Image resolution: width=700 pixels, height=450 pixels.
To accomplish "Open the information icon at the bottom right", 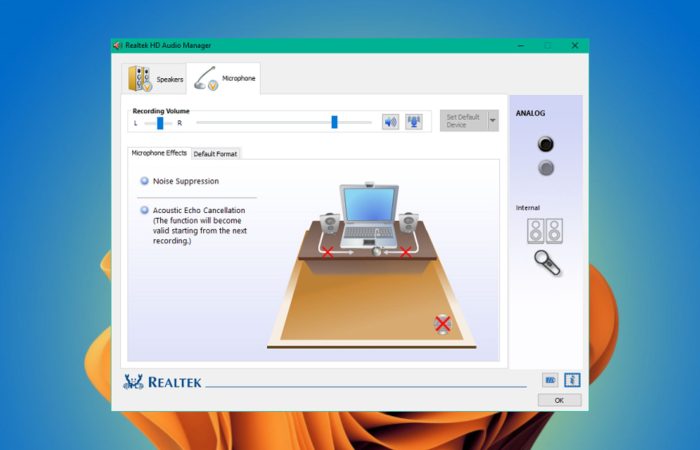I will [x=572, y=380].
